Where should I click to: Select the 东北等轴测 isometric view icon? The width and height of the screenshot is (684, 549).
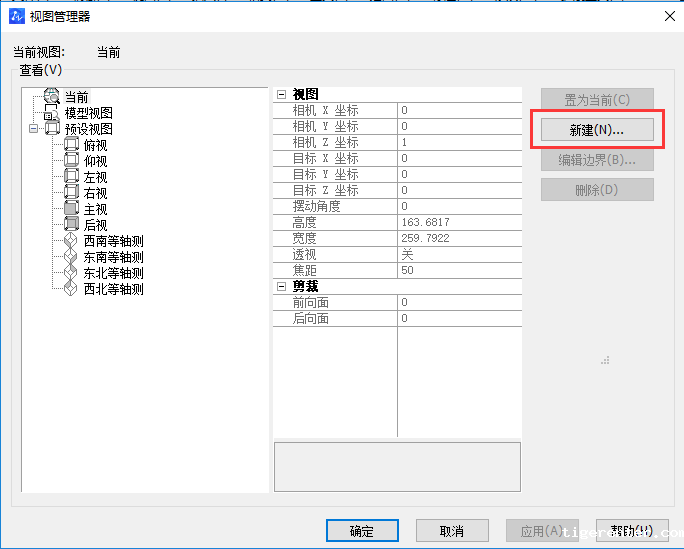pyautogui.click(x=71, y=273)
